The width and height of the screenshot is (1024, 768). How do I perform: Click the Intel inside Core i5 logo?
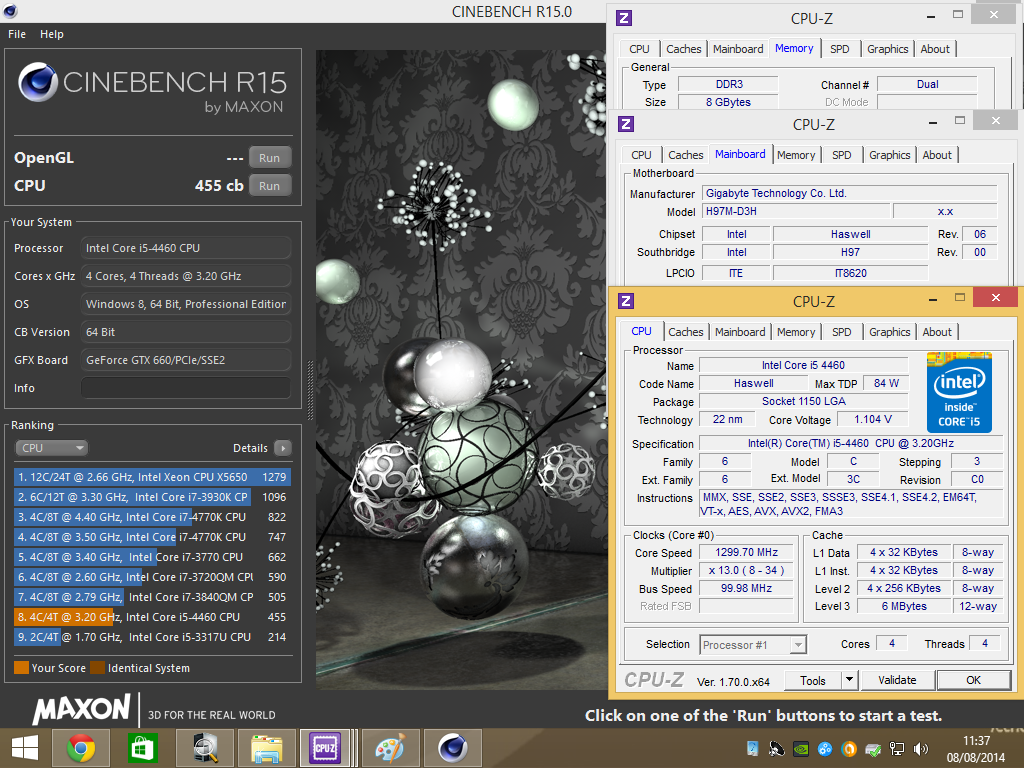pos(959,392)
